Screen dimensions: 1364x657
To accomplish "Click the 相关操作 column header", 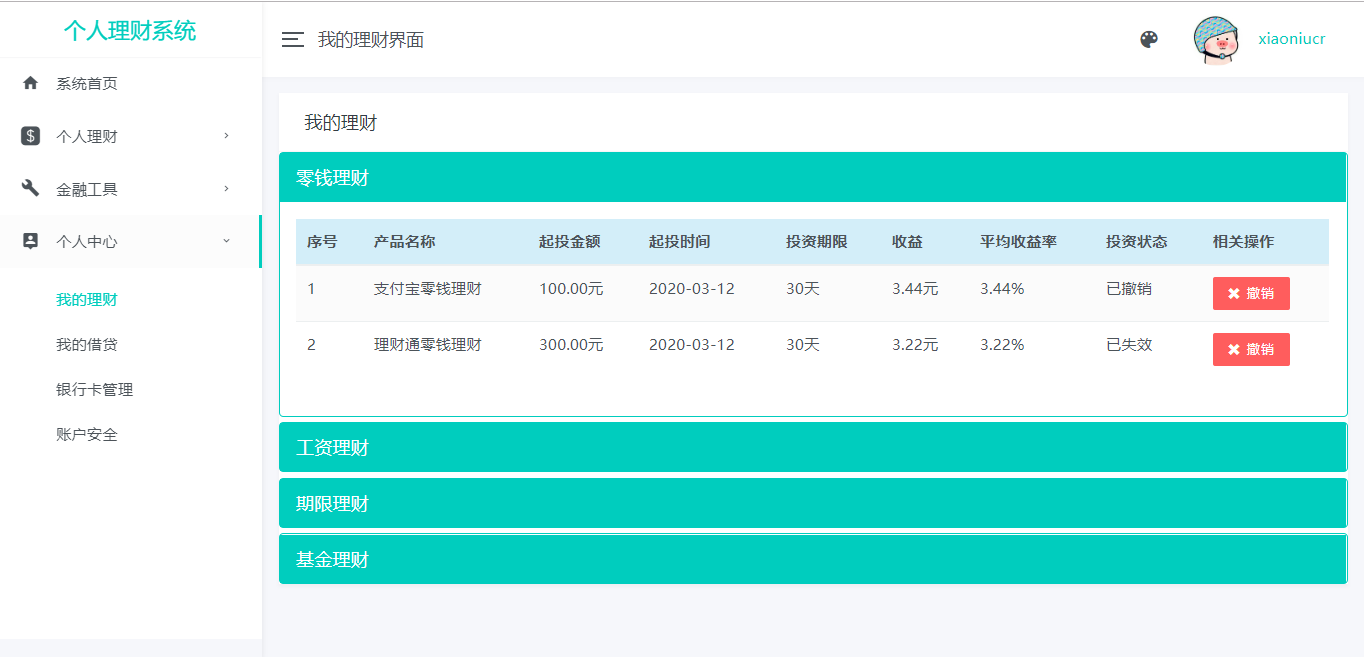I will (1244, 241).
